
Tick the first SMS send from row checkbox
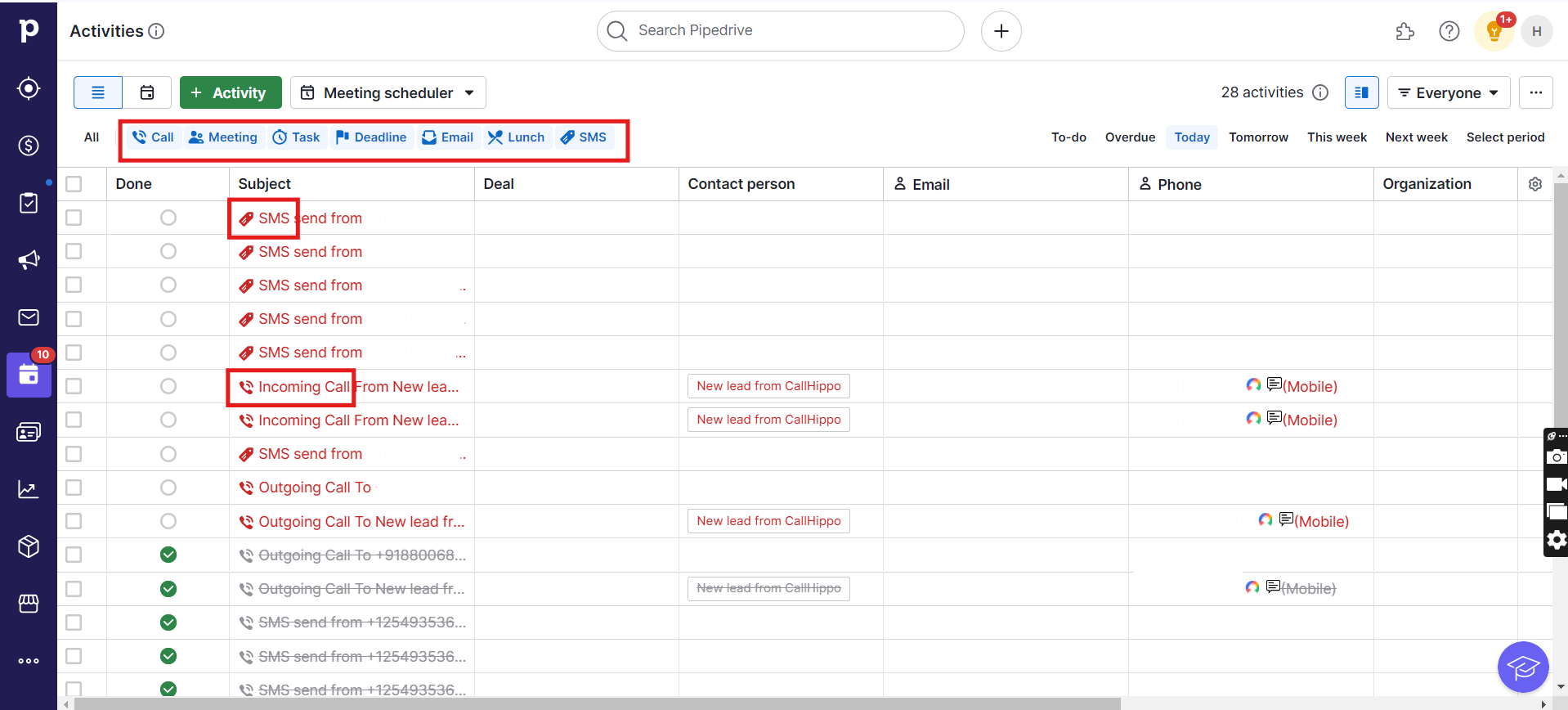(74, 218)
